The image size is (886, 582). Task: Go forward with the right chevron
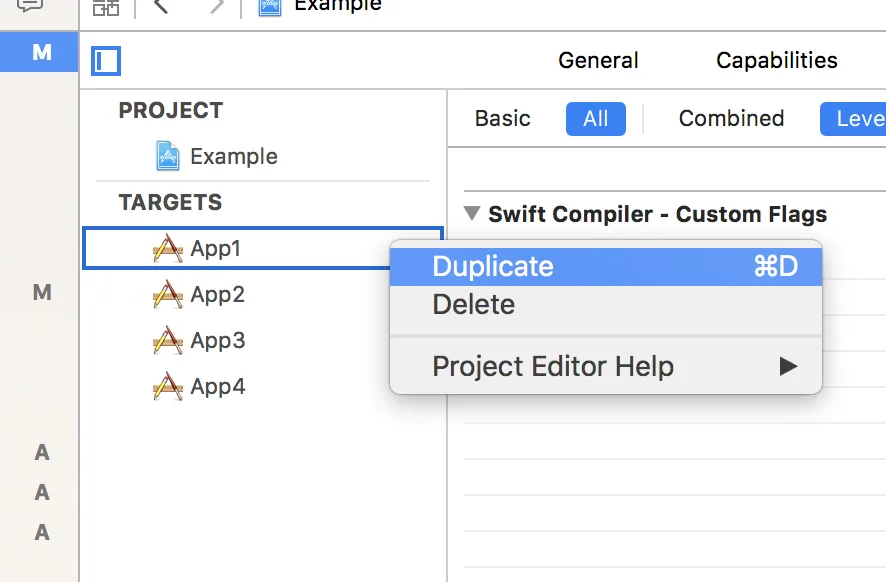[216, 6]
